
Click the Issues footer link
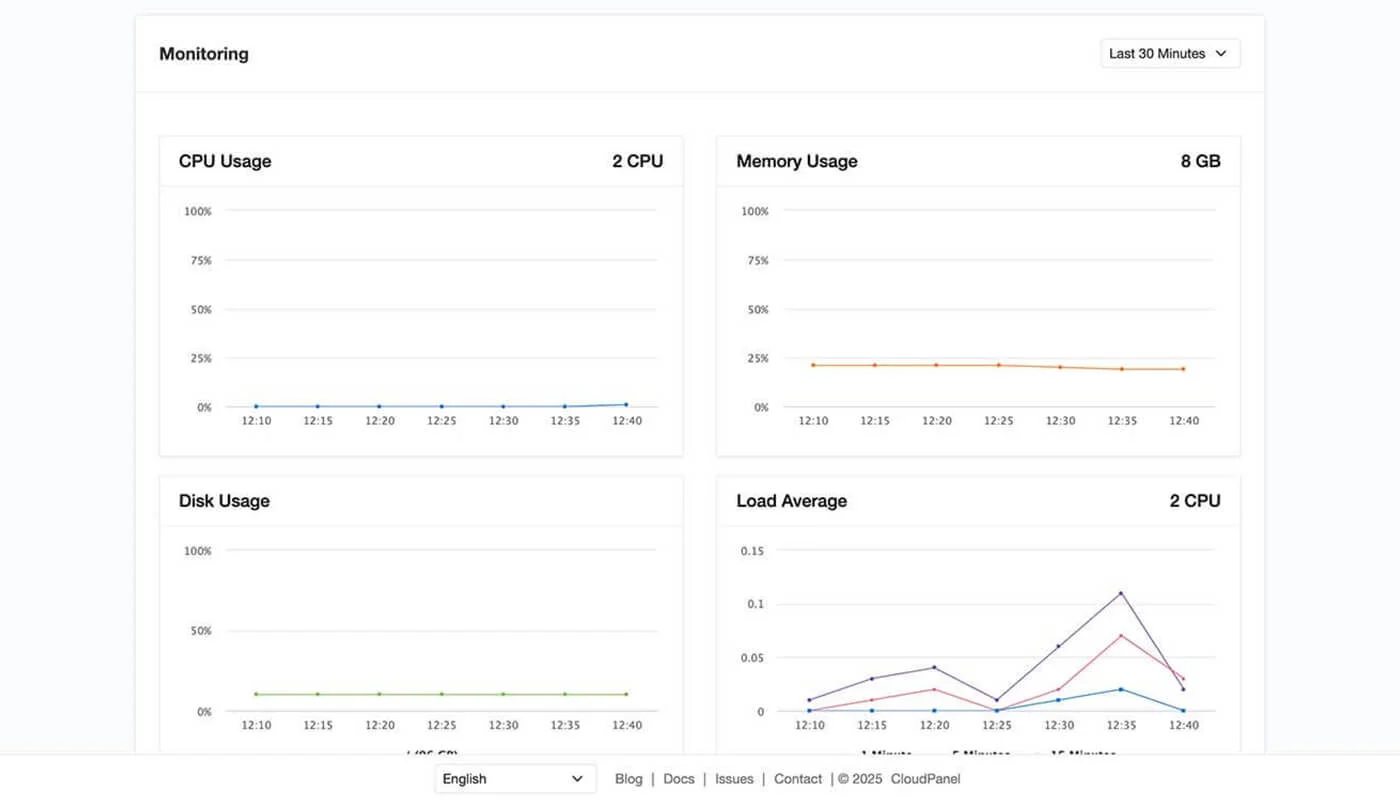[734, 779]
